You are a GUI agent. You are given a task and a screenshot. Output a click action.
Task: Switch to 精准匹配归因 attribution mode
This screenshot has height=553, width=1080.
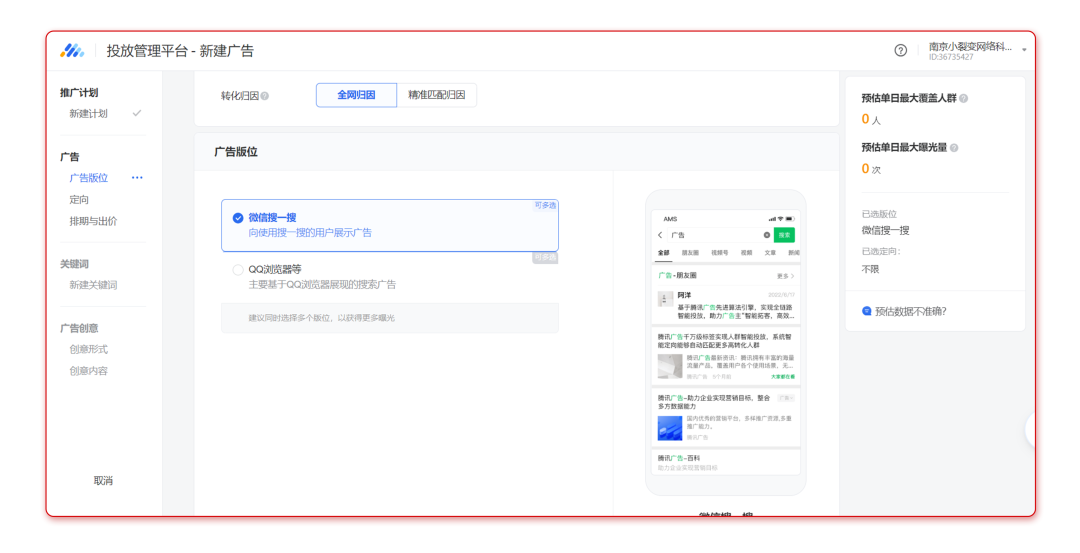(436, 95)
